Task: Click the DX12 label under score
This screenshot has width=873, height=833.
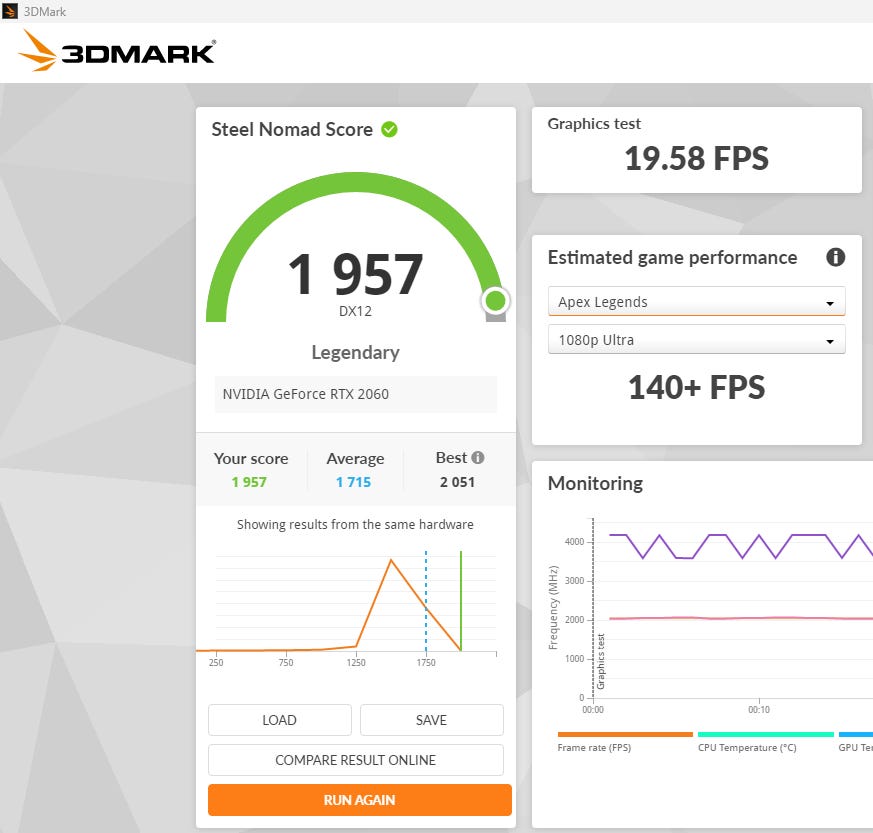Action: pyautogui.click(x=356, y=311)
